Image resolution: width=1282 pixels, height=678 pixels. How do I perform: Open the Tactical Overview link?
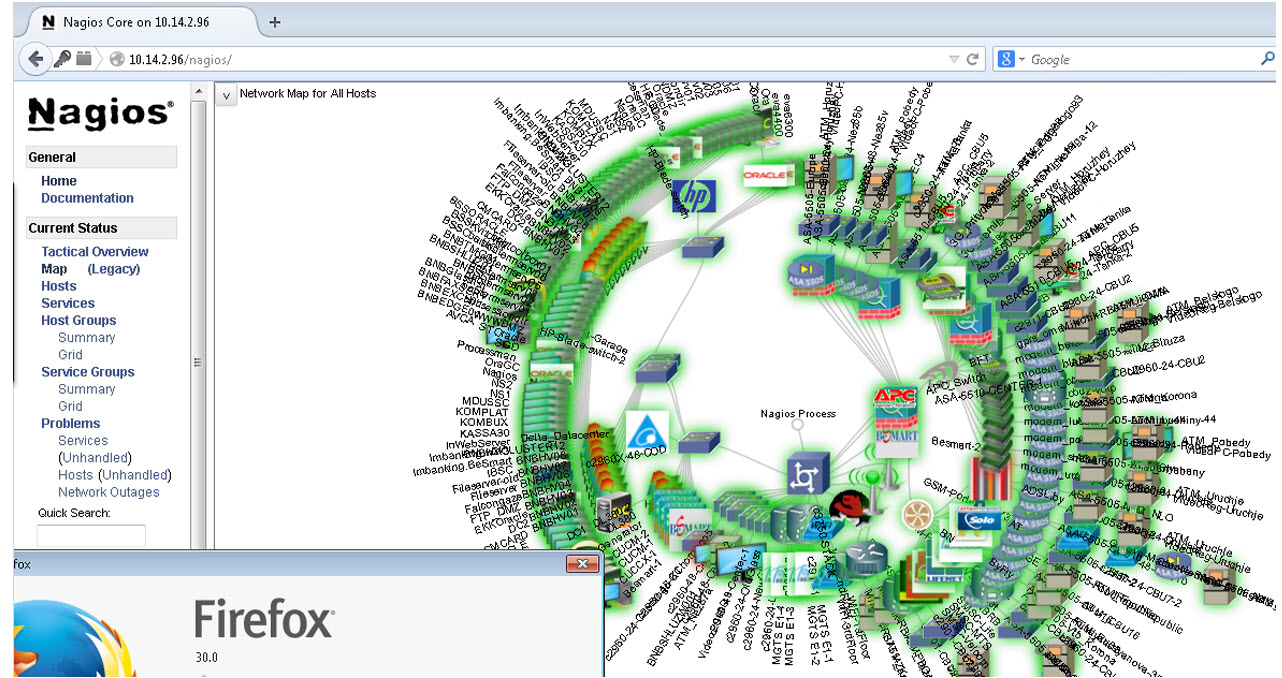tap(95, 252)
